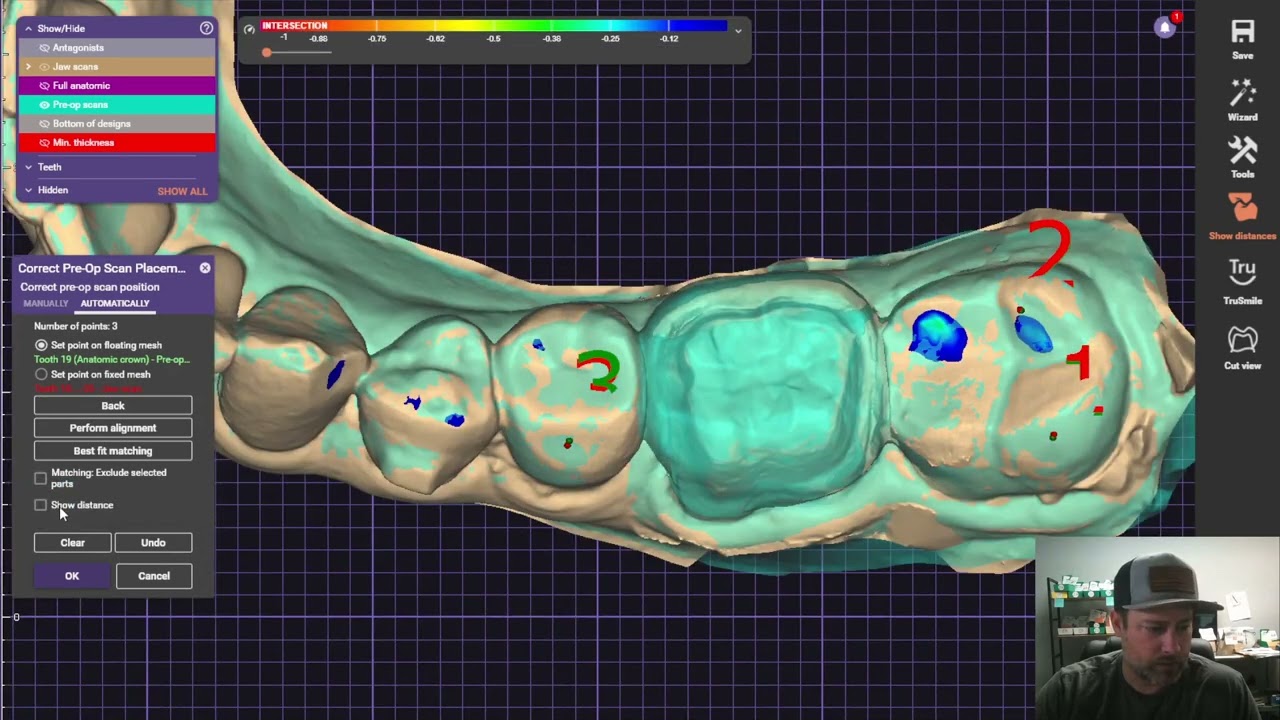Click 'Number of points: 3' text
Screen dimensions: 1280x720
76,326
